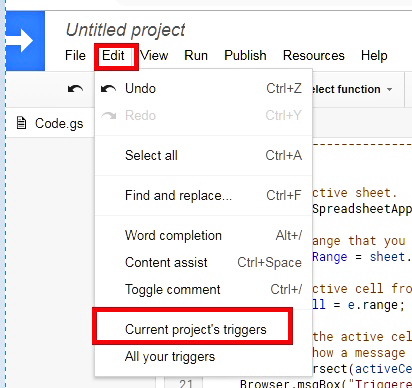412x388 pixels.
Task: Open the Help menu
Action: pos(374,55)
